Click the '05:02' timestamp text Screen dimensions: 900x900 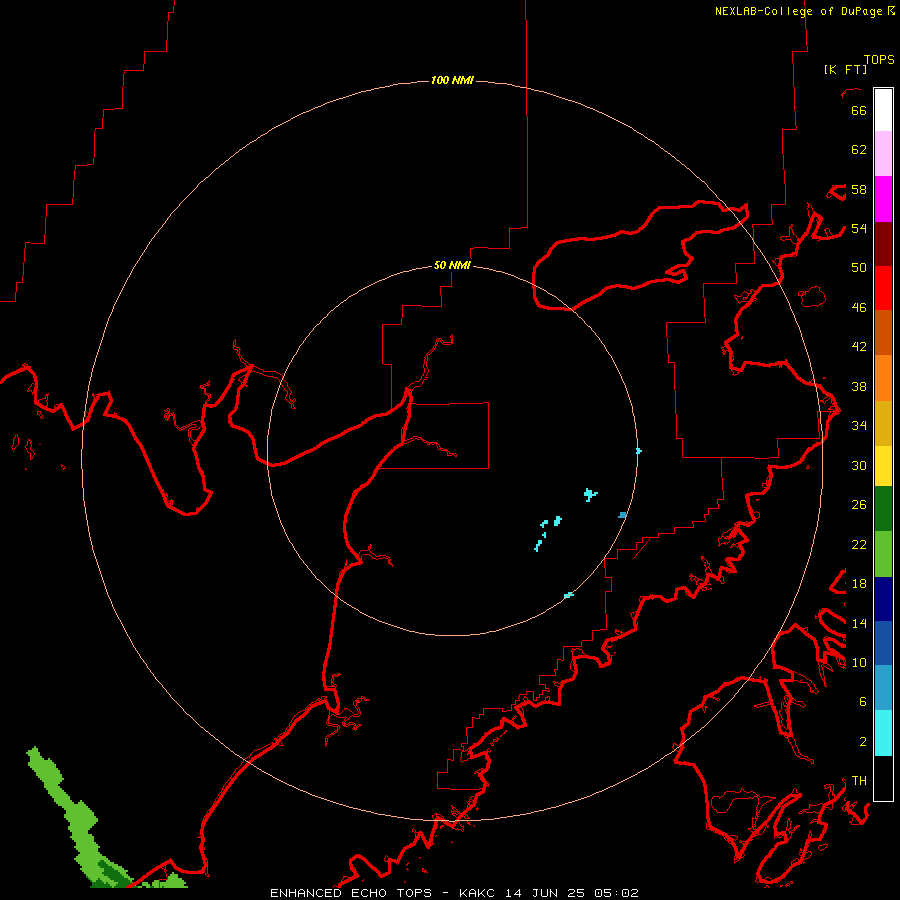click(616, 893)
